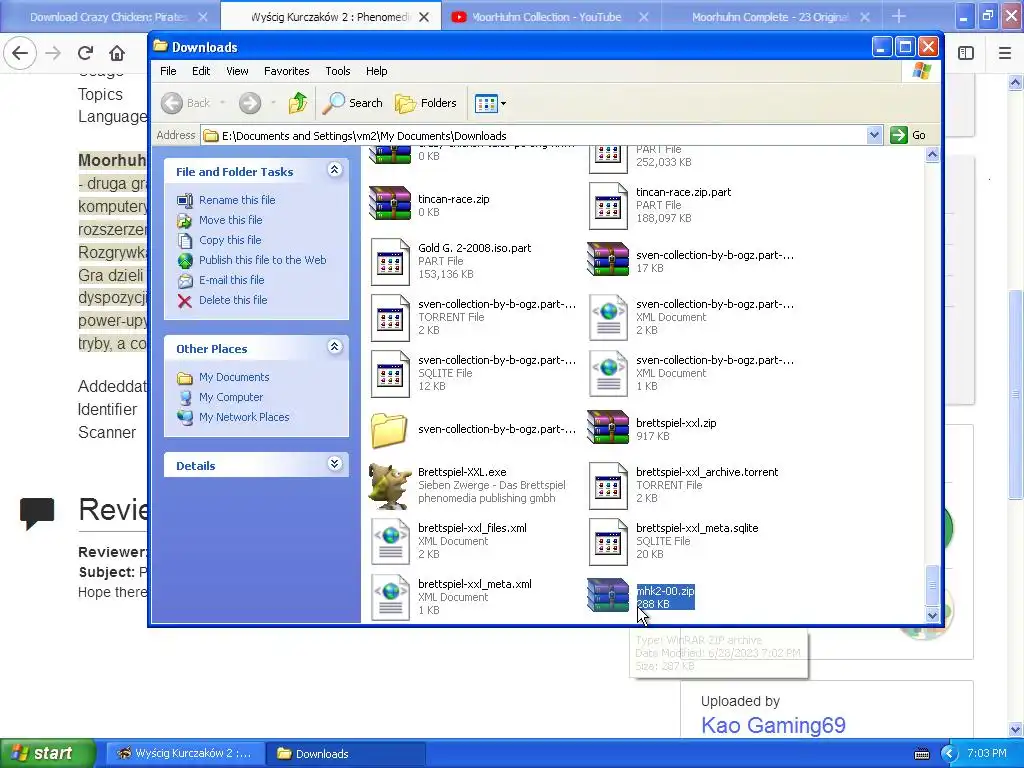
Task: Switch to Moorhuhn Complete browser tab
Action: click(770, 17)
